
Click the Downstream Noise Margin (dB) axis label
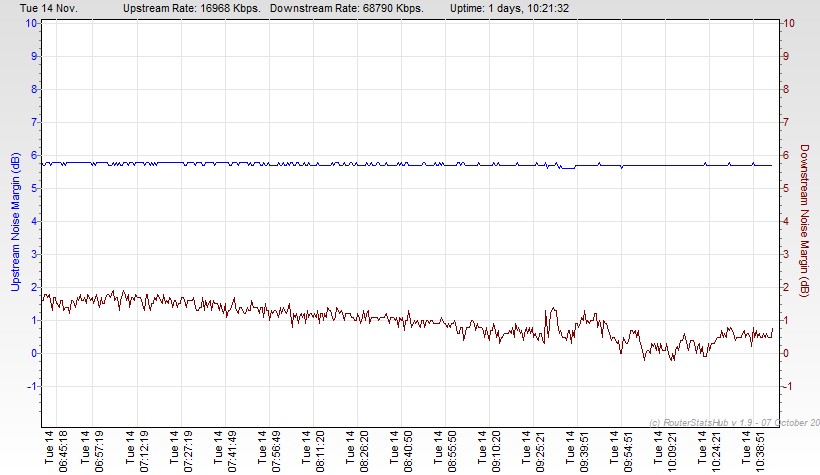804,222
